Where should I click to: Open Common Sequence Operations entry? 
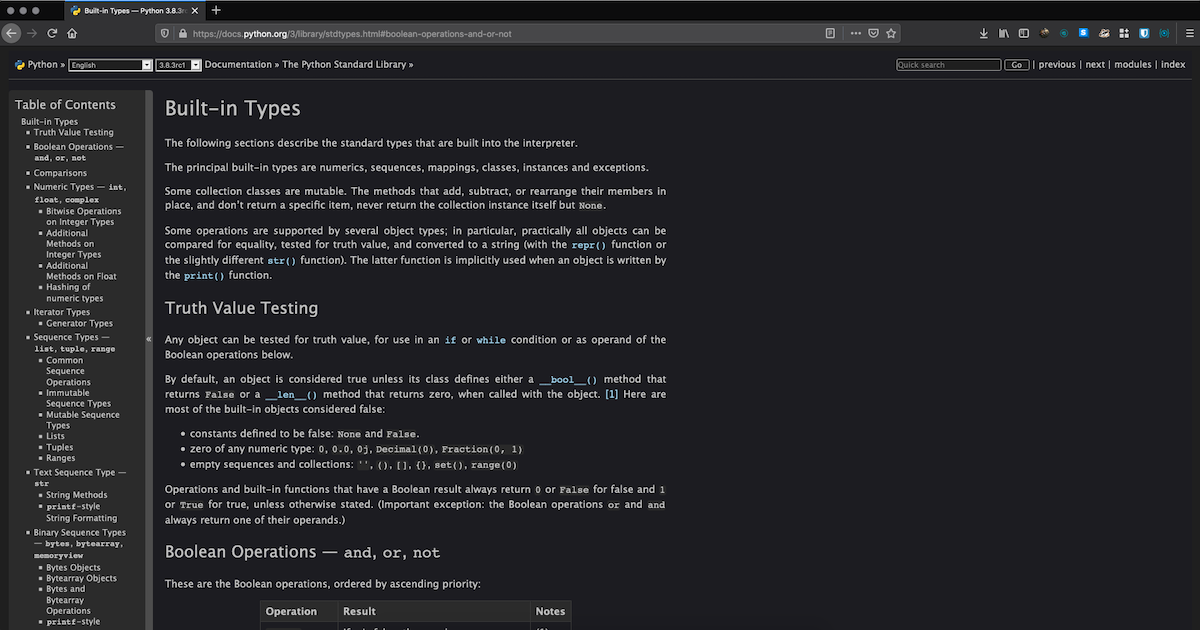pyautogui.click(x=68, y=371)
